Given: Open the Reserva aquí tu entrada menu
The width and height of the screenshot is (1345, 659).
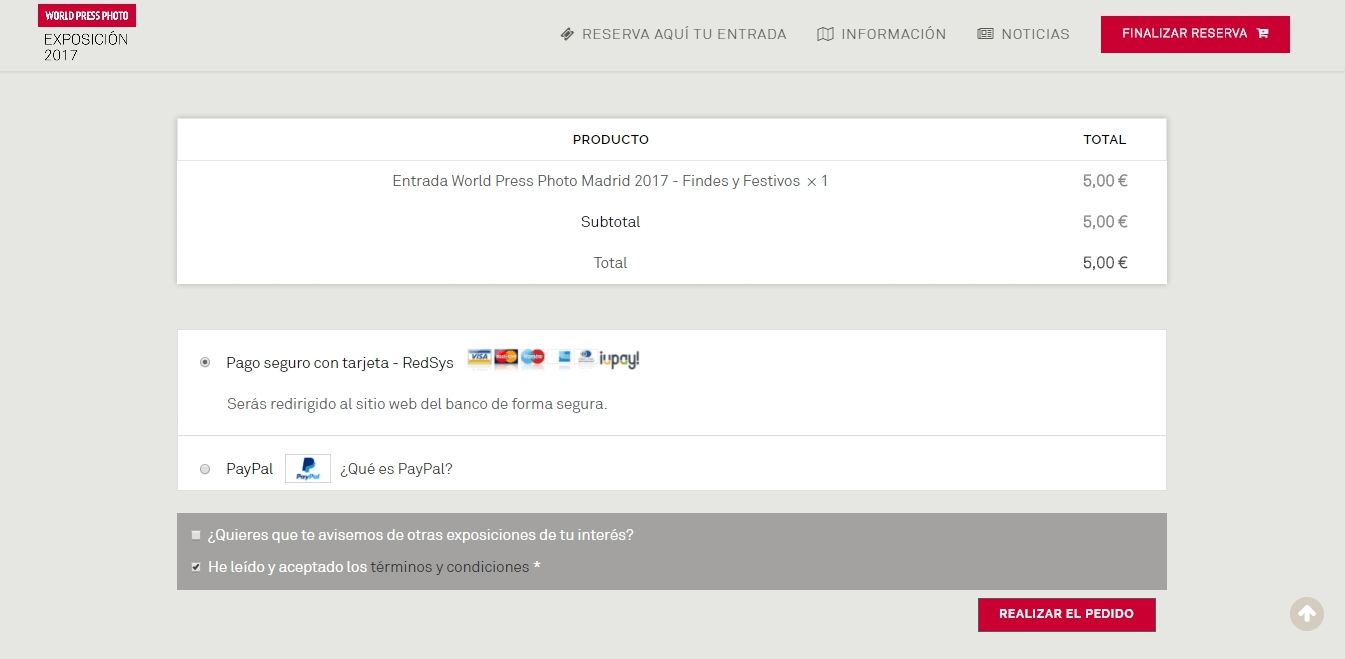Looking at the screenshot, I should (x=673, y=34).
